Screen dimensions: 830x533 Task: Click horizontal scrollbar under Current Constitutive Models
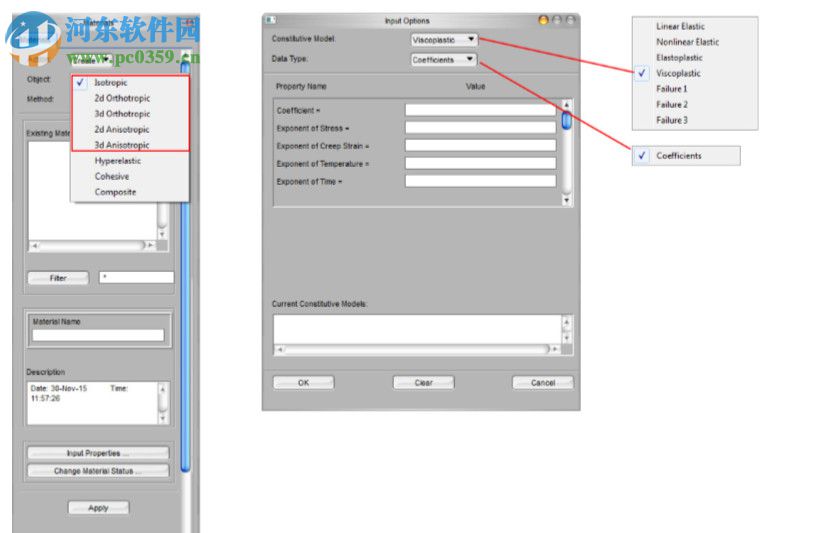click(418, 349)
